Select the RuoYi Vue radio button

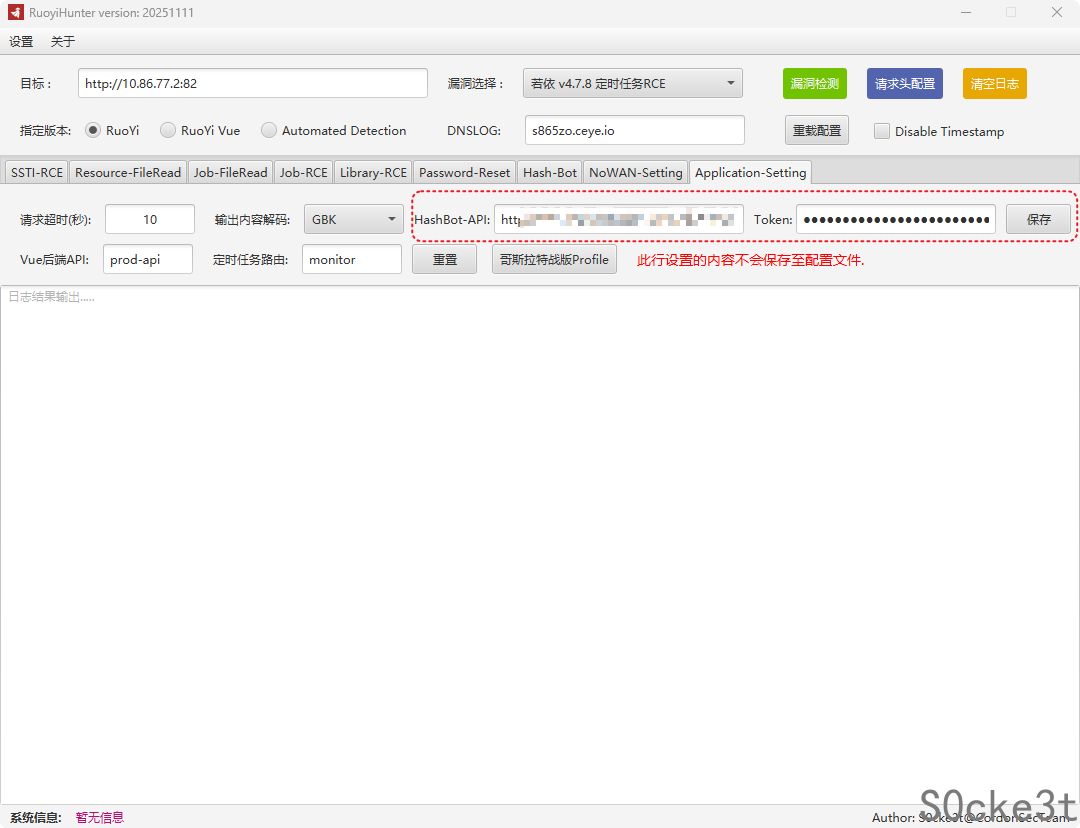tap(168, 130)
